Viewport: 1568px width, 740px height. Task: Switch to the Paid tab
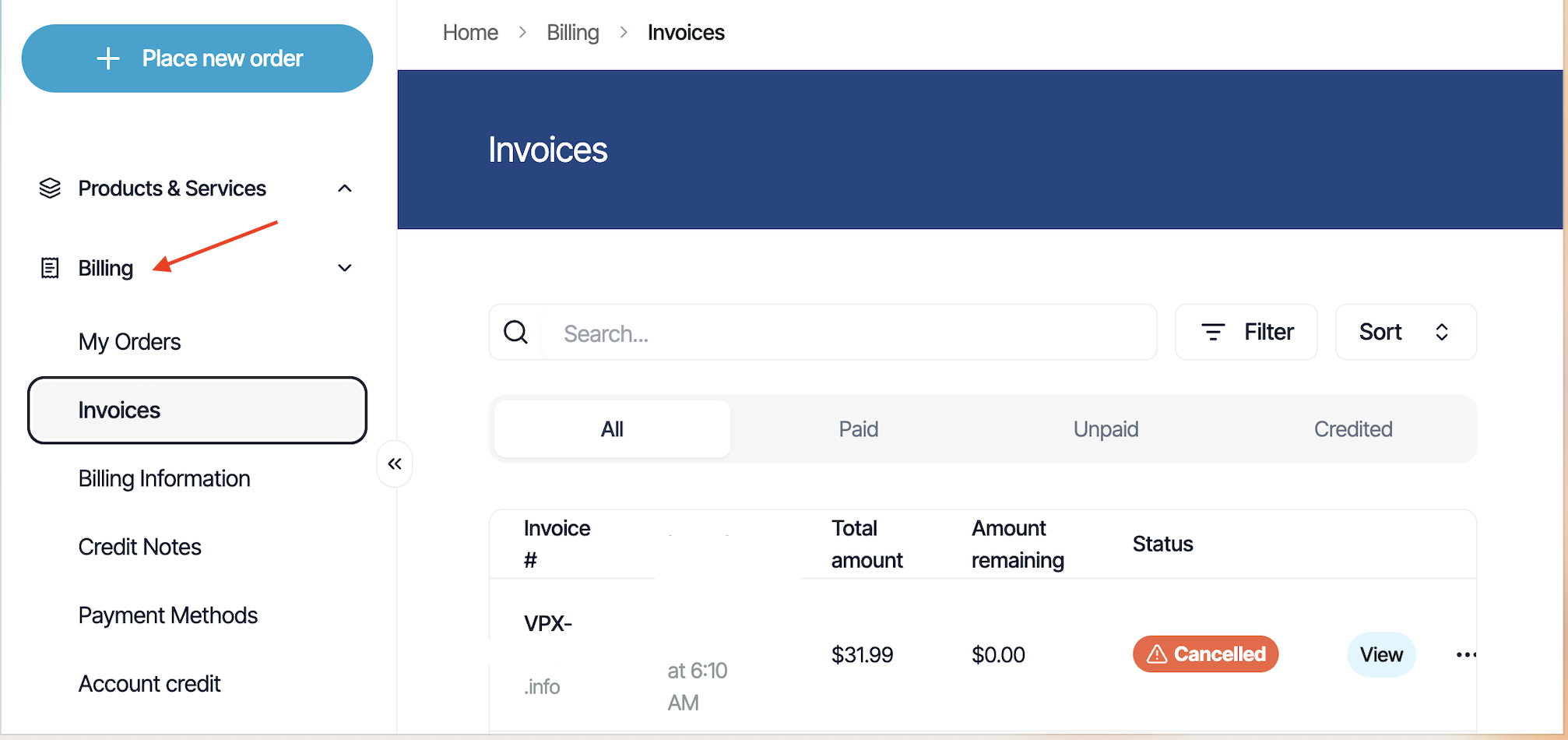click(x=859, y=429)
